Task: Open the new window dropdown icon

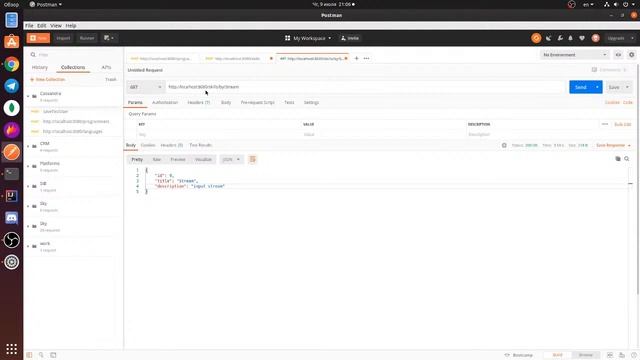Action: (109, 38)
